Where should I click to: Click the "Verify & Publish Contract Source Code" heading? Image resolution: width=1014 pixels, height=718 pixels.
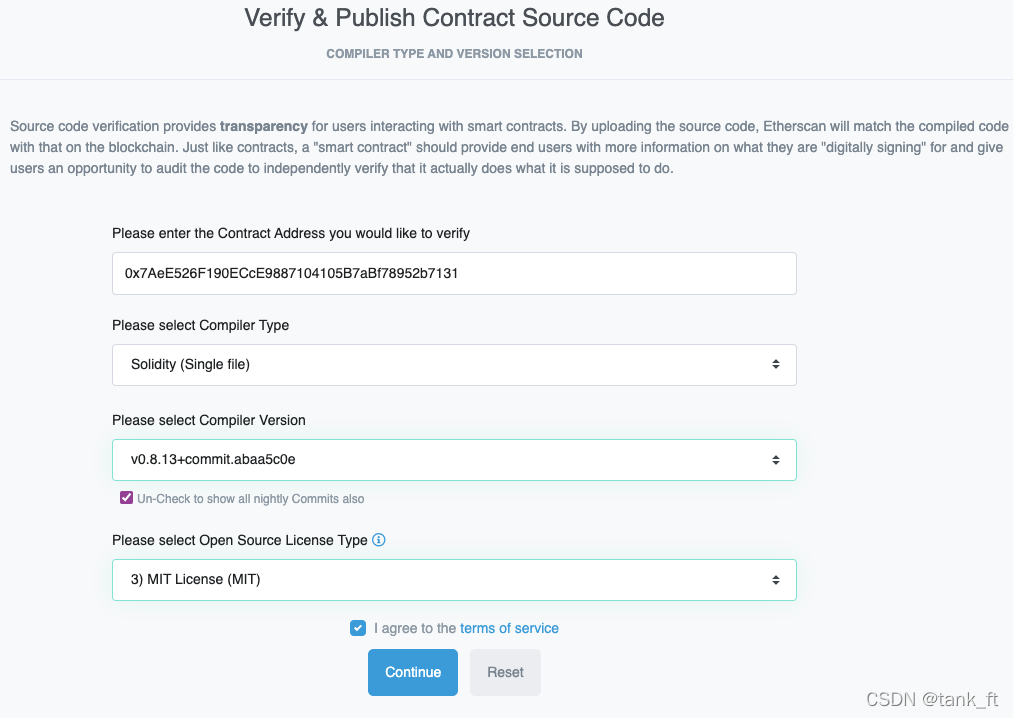tap(453, 18)
